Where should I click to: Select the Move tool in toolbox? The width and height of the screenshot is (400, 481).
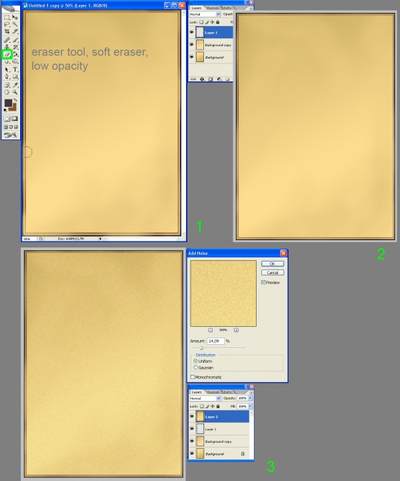pos(15,17)
